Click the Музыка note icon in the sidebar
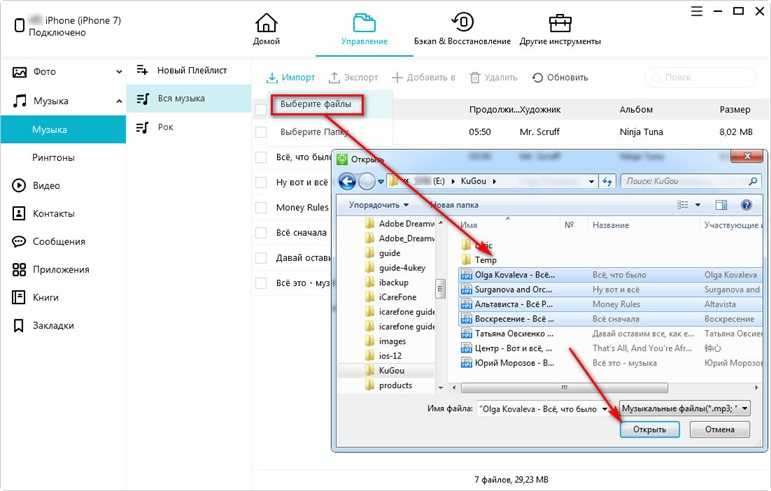Screen dimensions: 771x491 point(19,101)
